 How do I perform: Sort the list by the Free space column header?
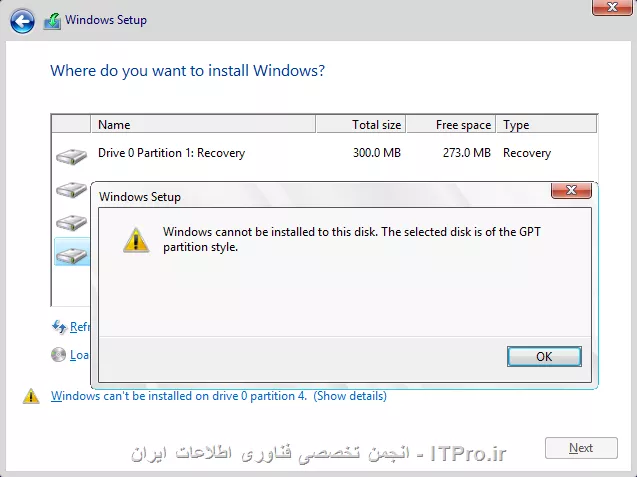[x=451, y=124]
